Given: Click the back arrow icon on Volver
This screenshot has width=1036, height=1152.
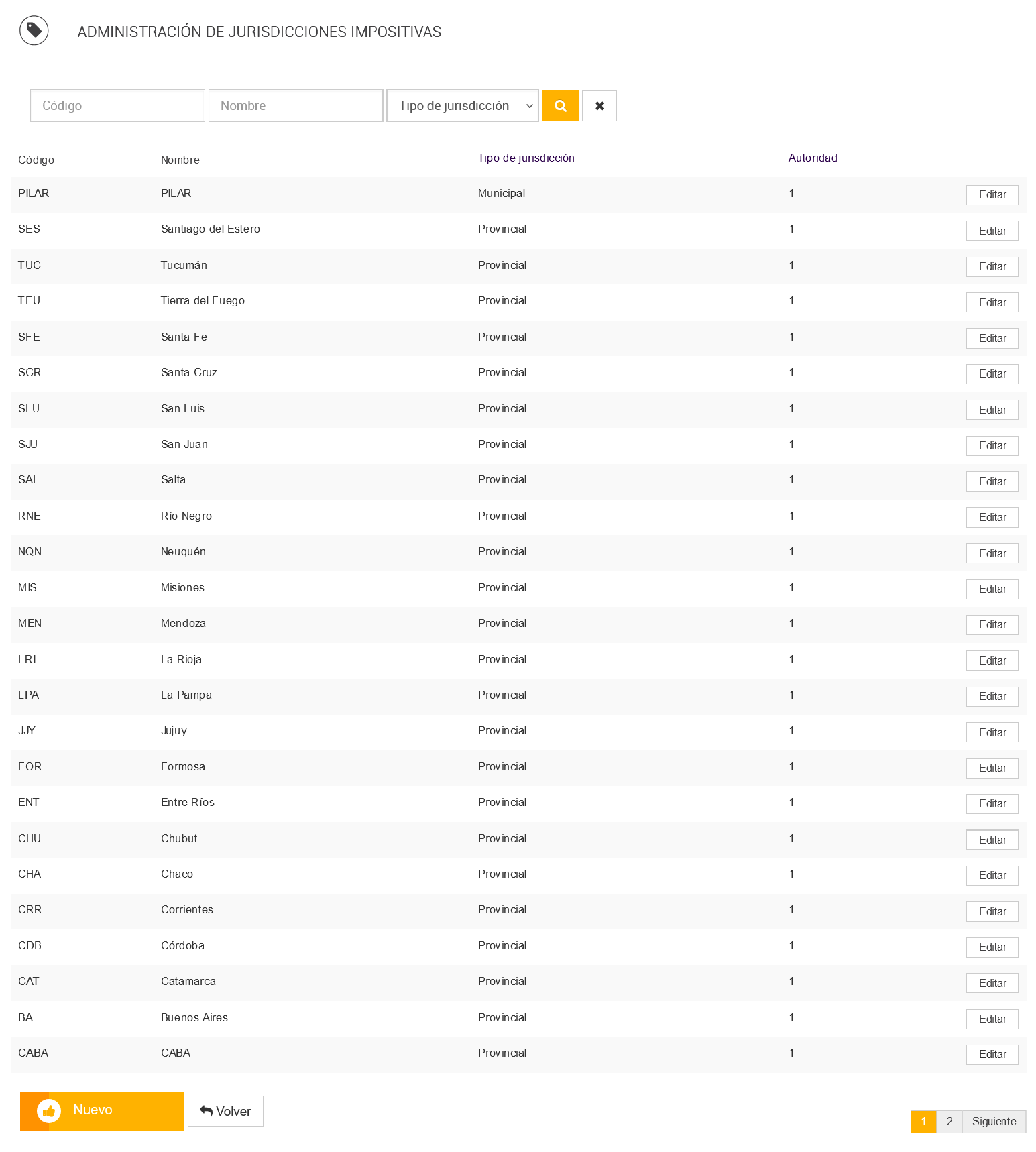Looking at the screenshot, I should (x=207, y=1111).
